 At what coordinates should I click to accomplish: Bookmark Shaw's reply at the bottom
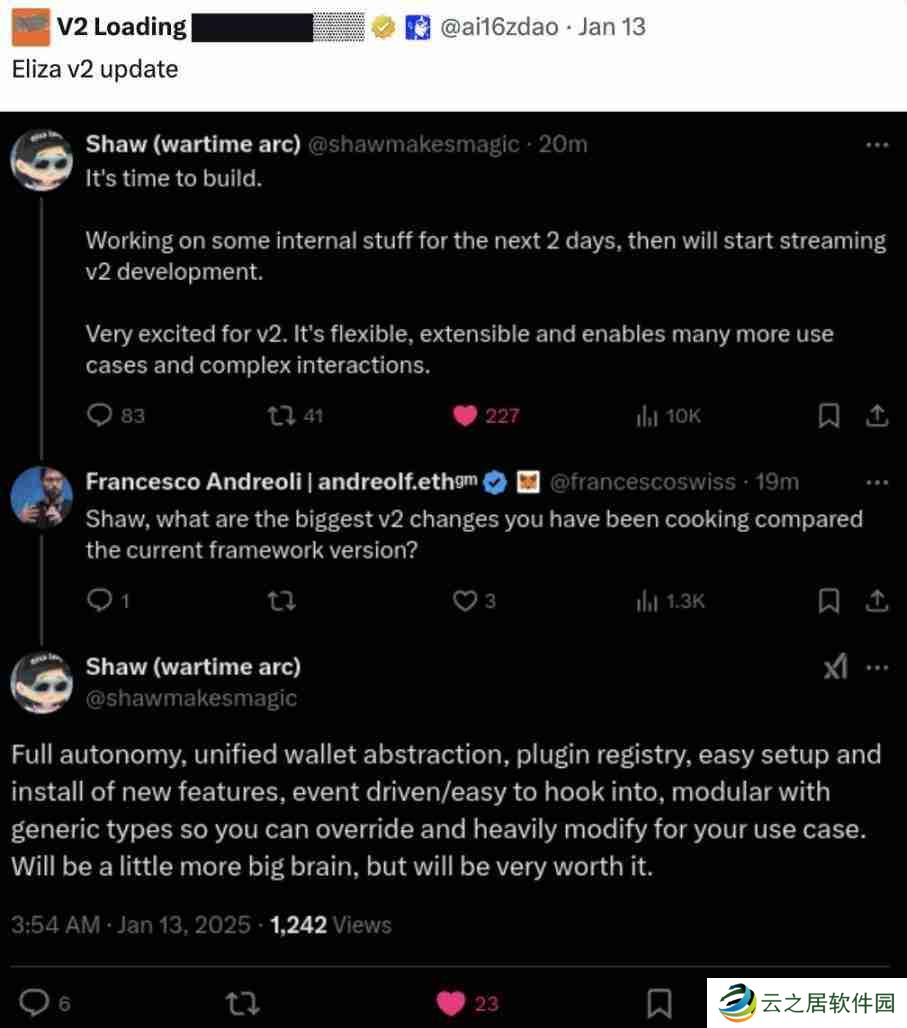660,1002
